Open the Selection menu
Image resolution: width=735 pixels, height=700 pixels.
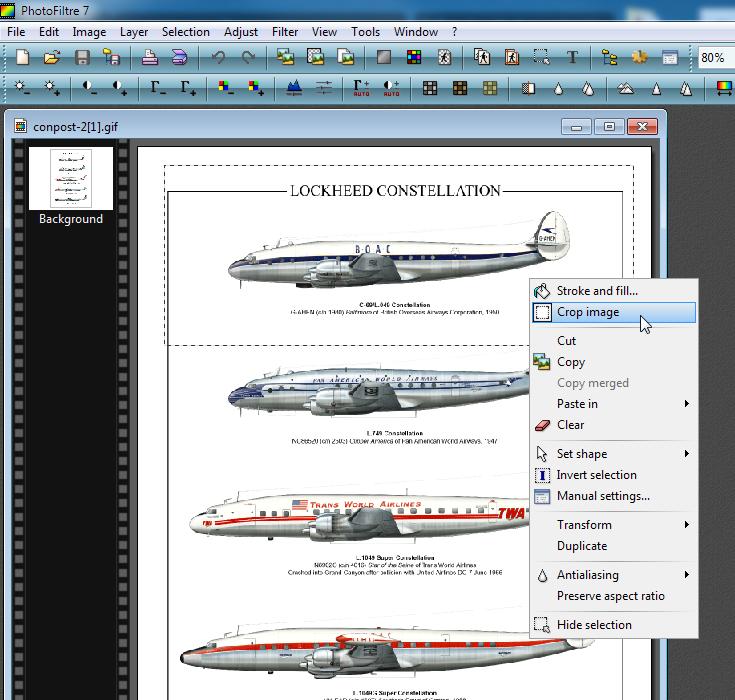click(x=186, y=32)
